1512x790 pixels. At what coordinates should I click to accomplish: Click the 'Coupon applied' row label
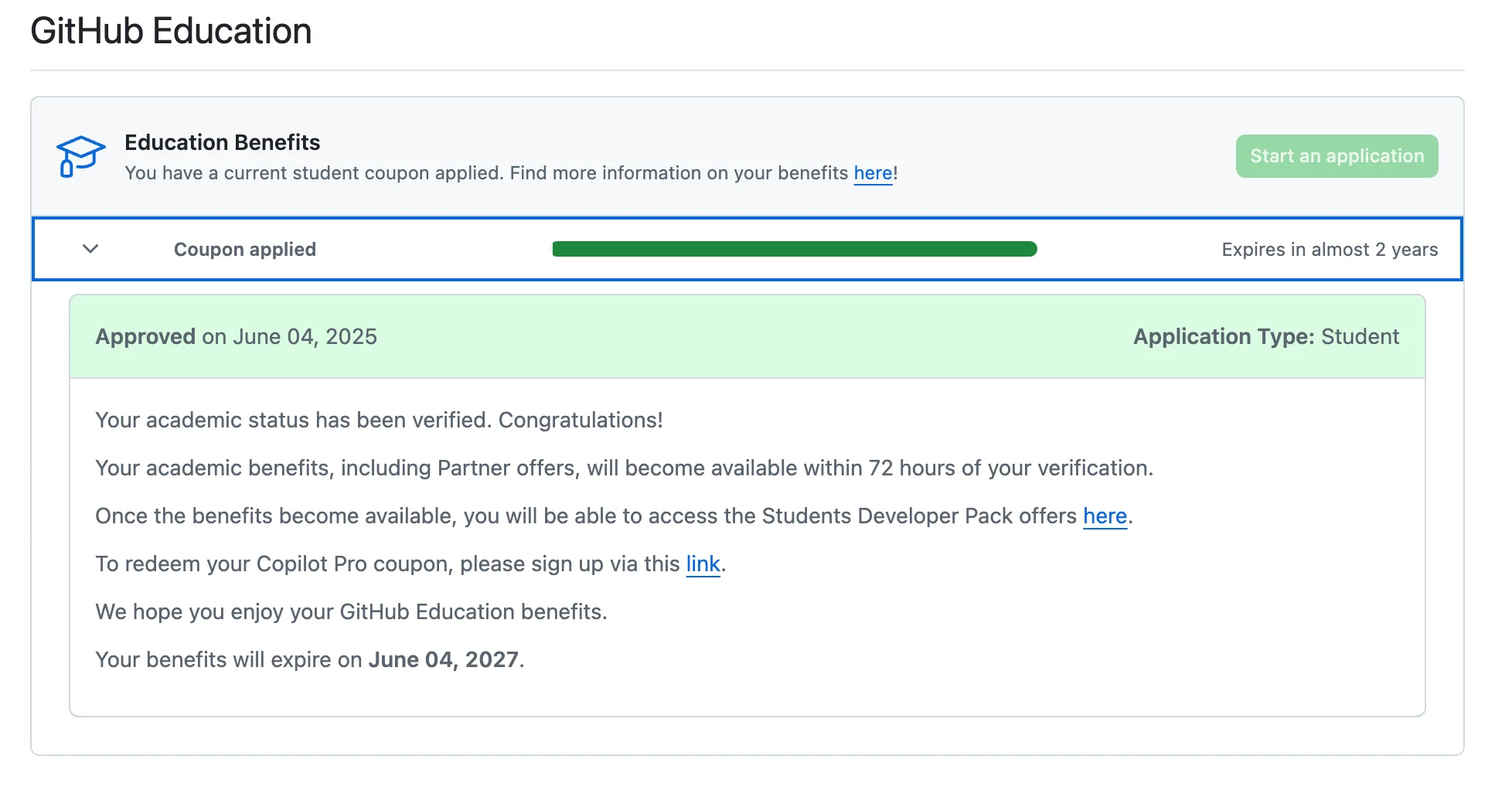tap(245, 250)
